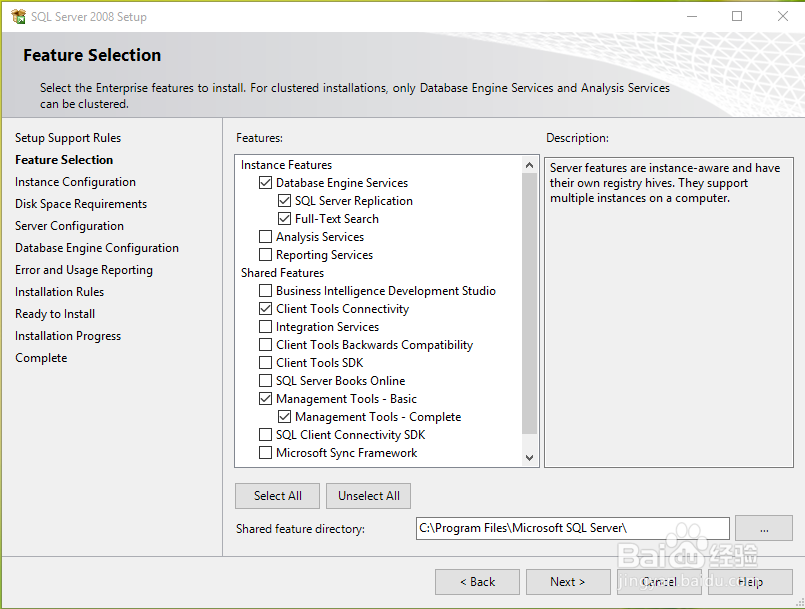Check Client Tools SDK checkbox
The height and width of the screenshot is (609, 805).
pos(265,363)
